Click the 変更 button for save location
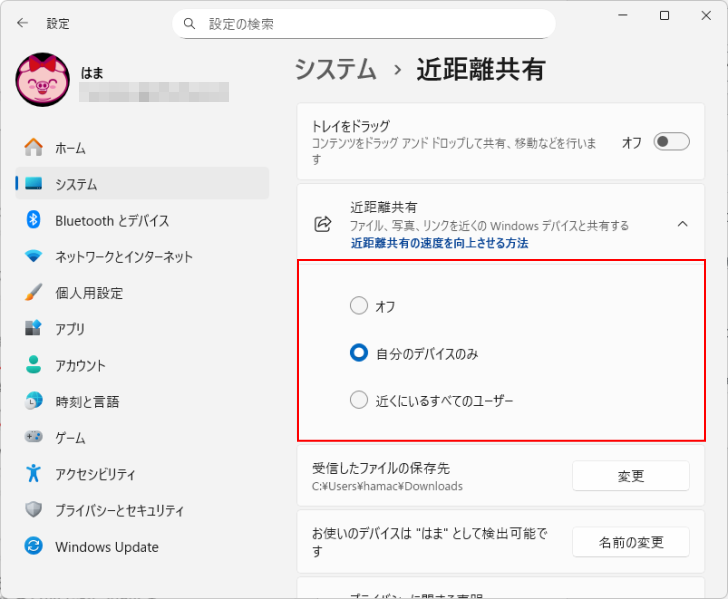This screenshot has height=599, width=728. click(x=630, y=476)
